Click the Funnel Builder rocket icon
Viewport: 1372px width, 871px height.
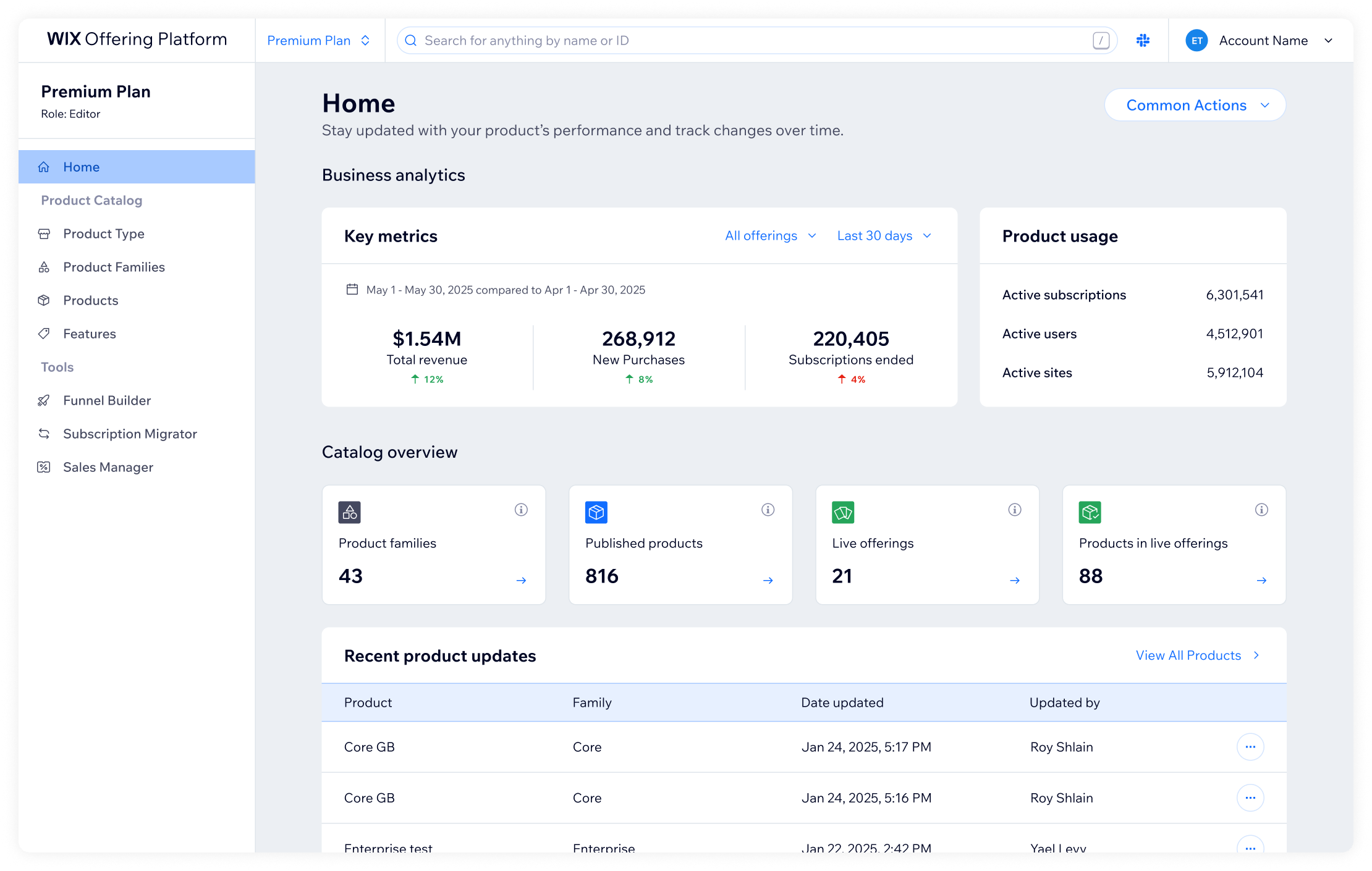(44, 400)
